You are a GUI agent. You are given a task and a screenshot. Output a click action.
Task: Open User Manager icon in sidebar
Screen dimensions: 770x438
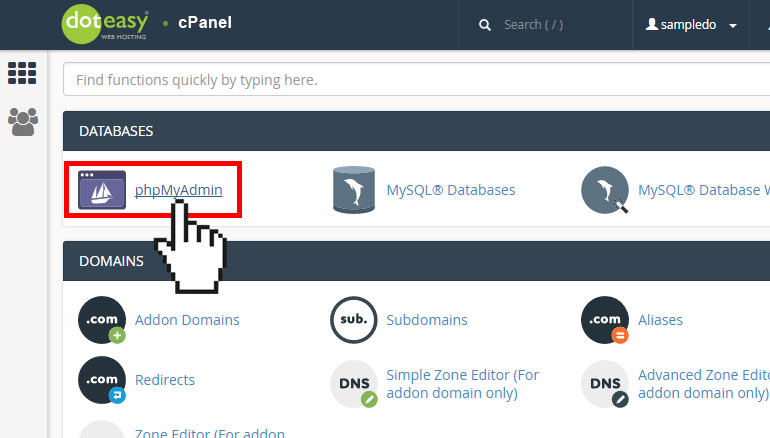click(22, 122)
